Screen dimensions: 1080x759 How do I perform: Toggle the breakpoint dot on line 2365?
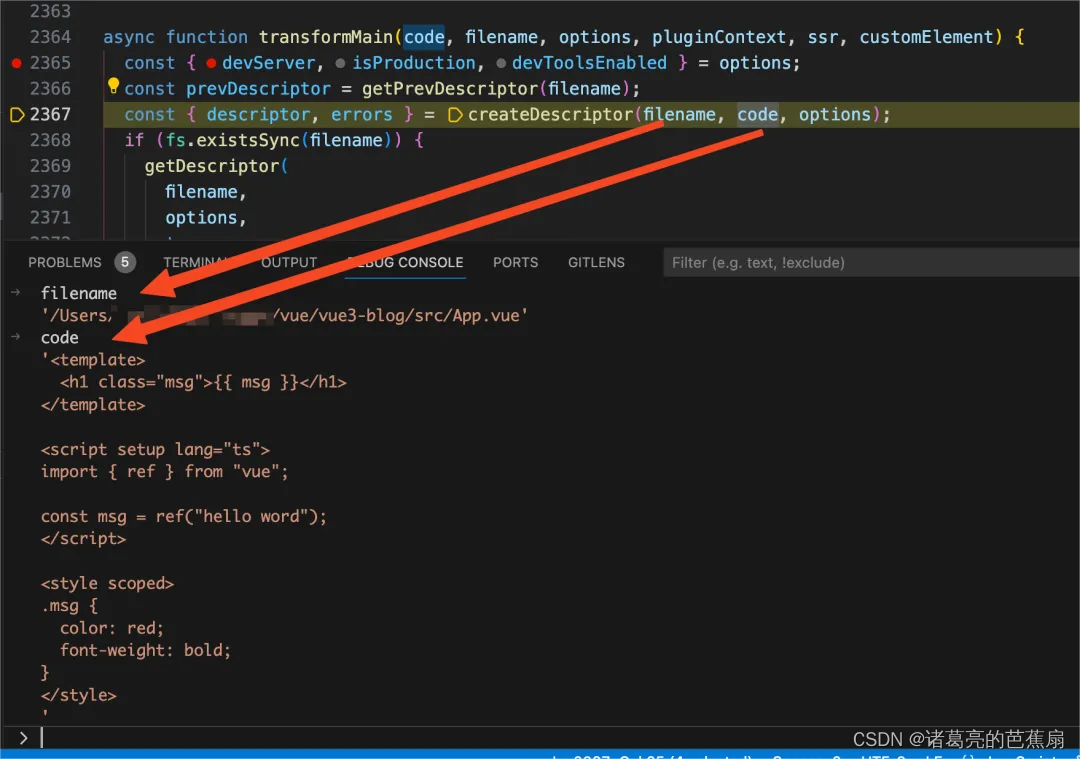[17, 63]
